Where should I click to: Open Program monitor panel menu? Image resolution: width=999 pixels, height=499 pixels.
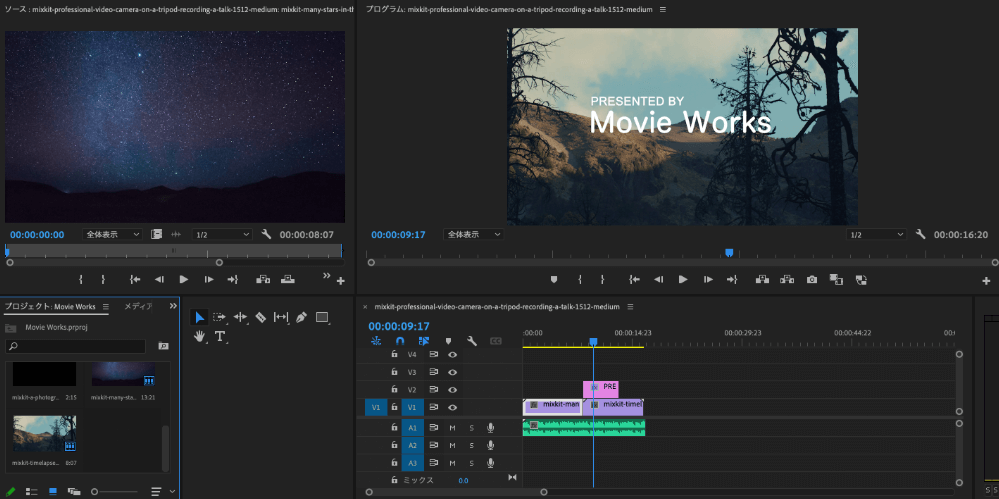663,10
